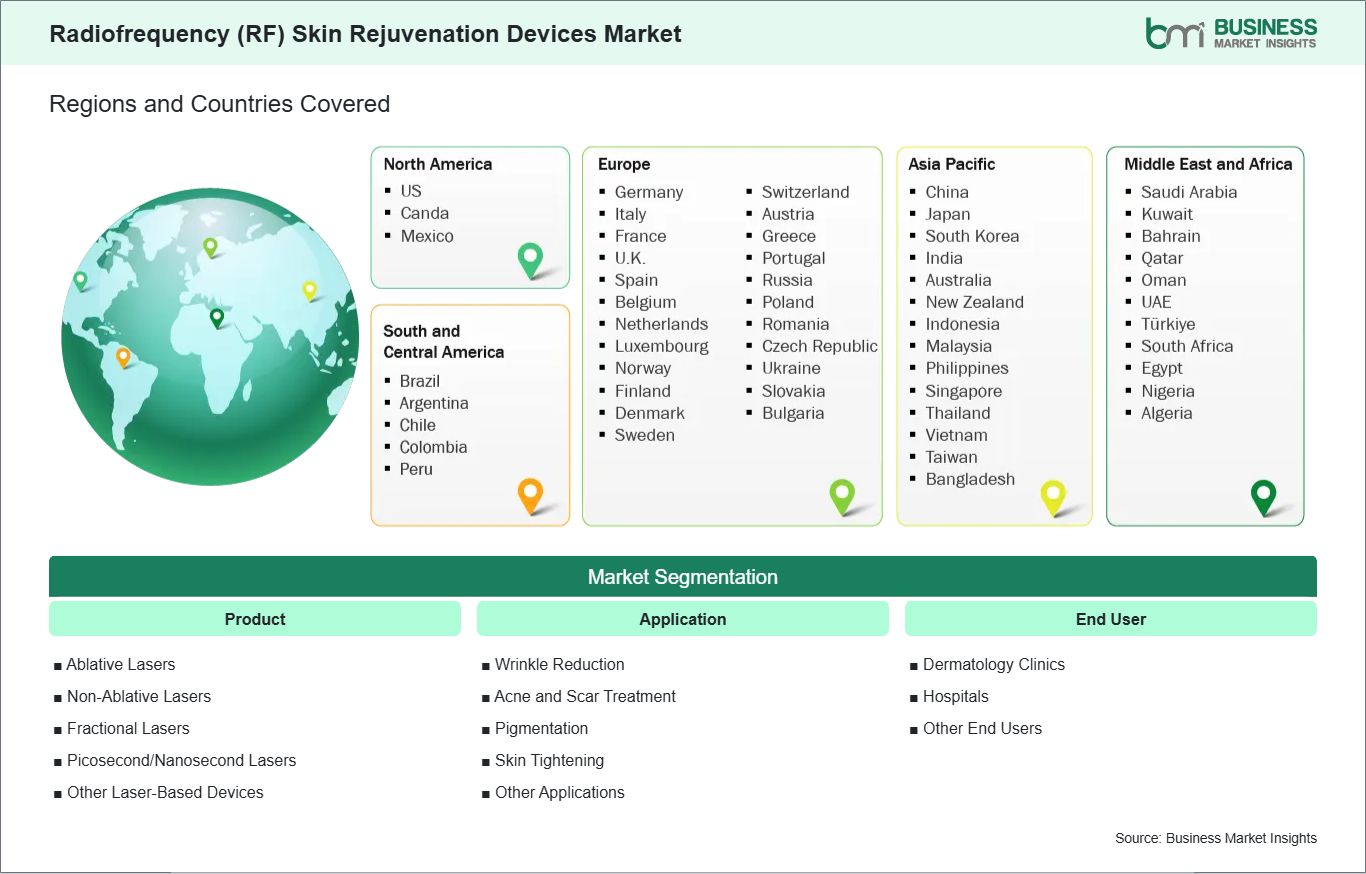Click the light green pin at top of globe
Image resolution: width=1366 pixels, height=874 pixels.
coord(210,246)
